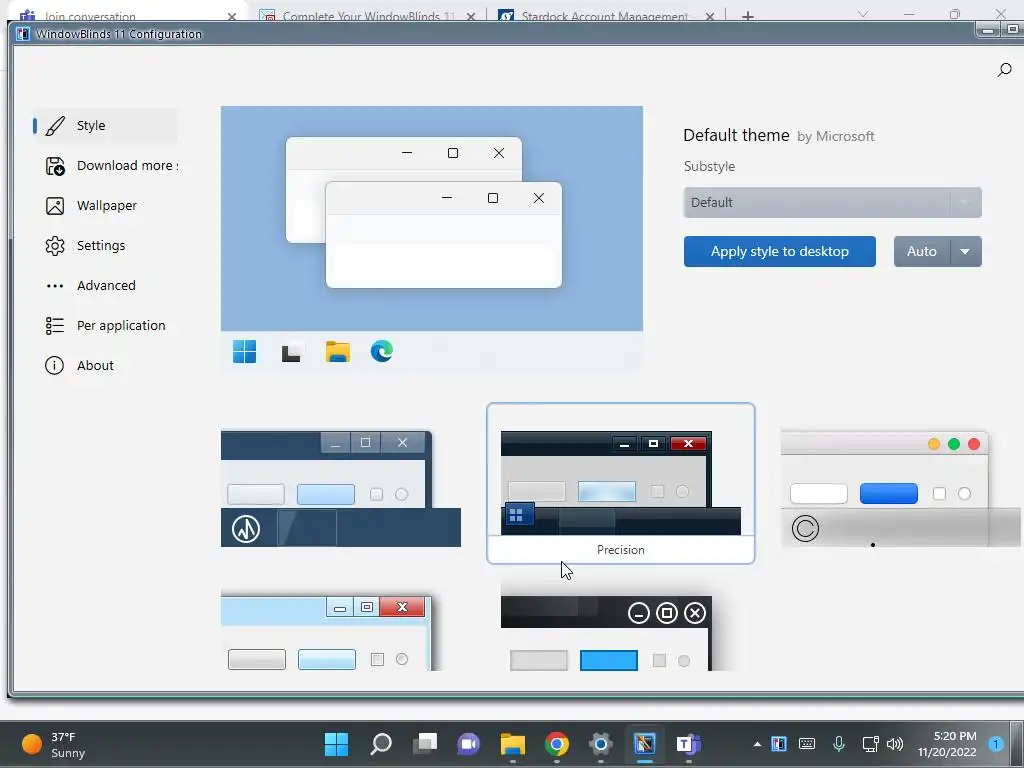Select the dark blue style thumbnail

[x=341, y=488]
